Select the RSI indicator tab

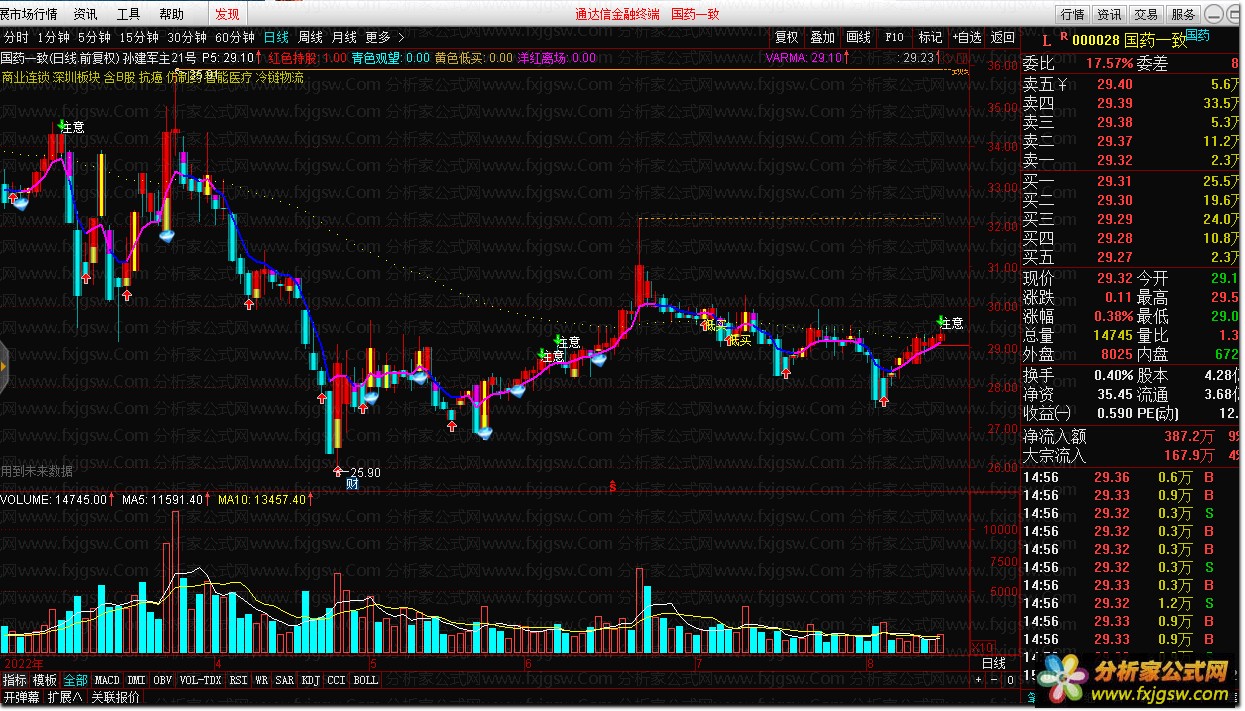[x=239, y=679]
